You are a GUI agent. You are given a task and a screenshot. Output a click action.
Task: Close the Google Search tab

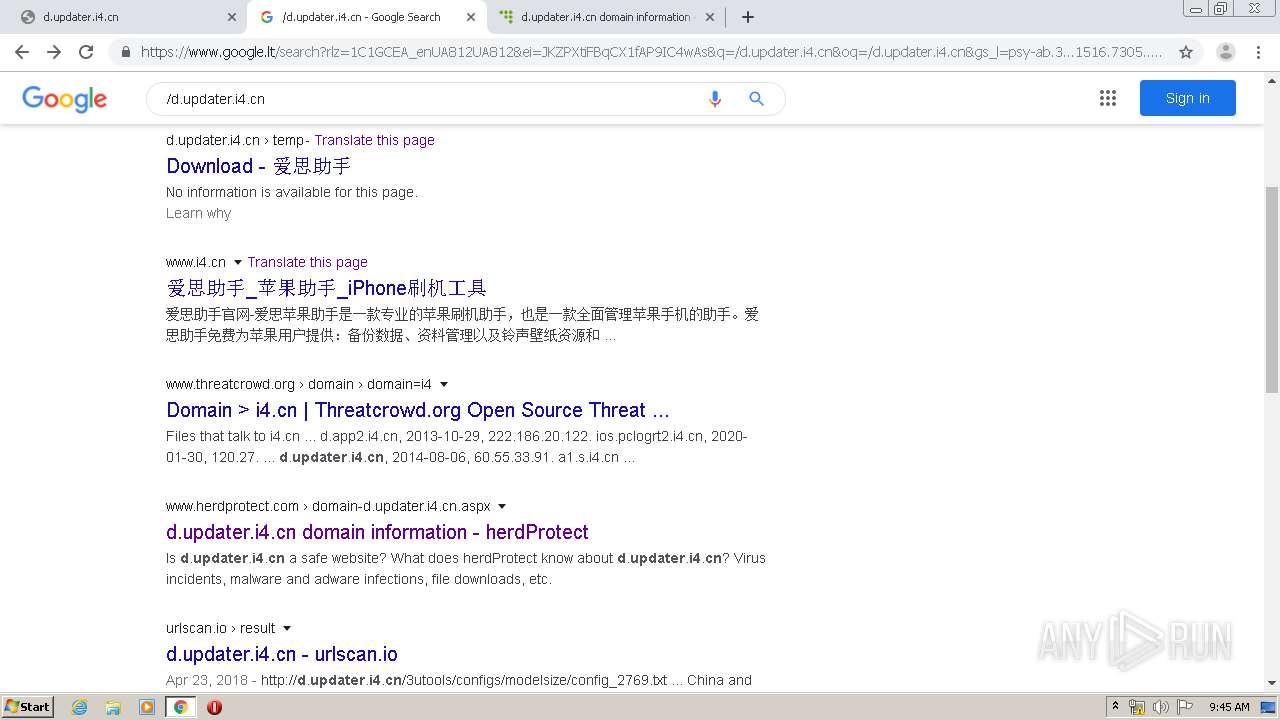[471, 17]
